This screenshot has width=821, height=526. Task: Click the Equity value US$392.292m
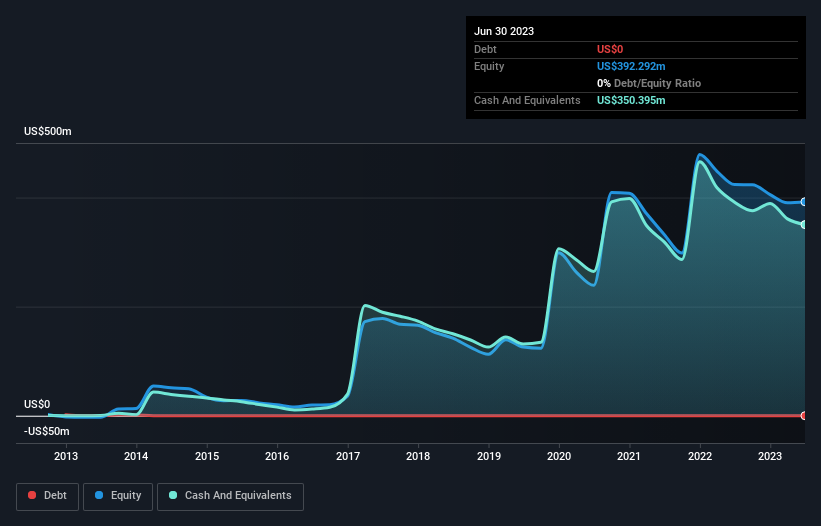click(631, 66)
